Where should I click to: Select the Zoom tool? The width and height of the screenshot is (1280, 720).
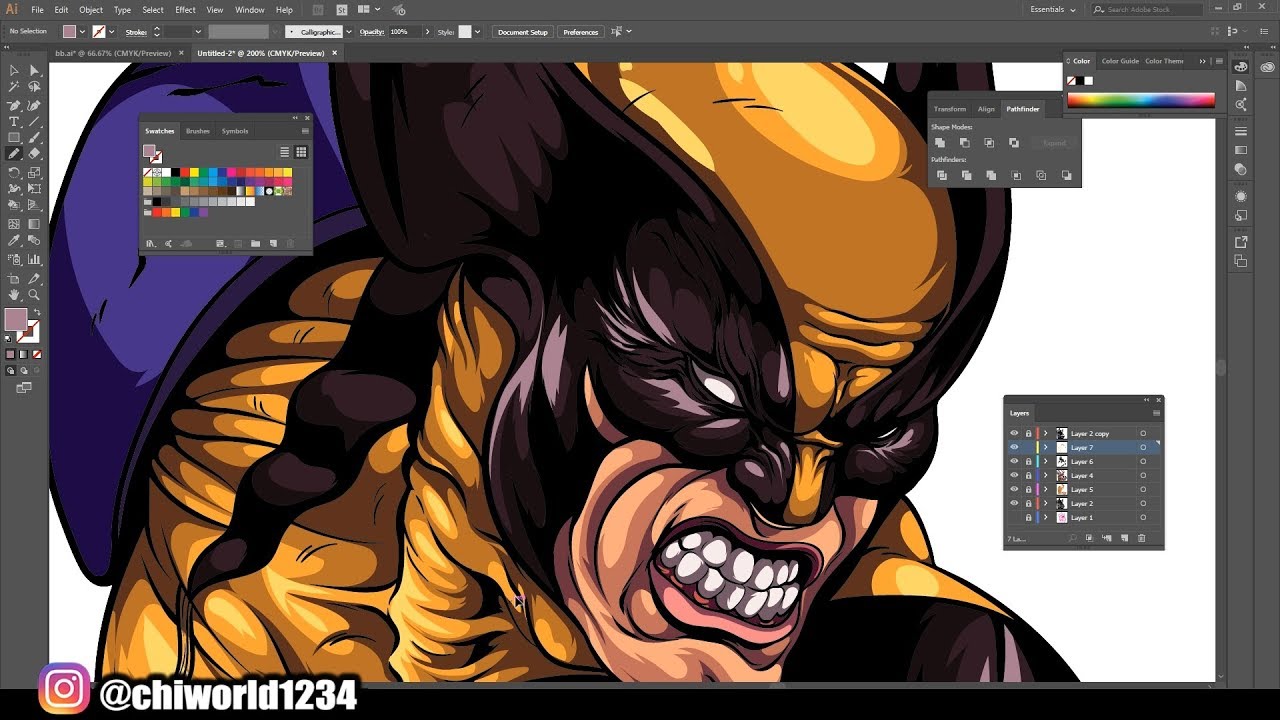[x=34, y=295]
